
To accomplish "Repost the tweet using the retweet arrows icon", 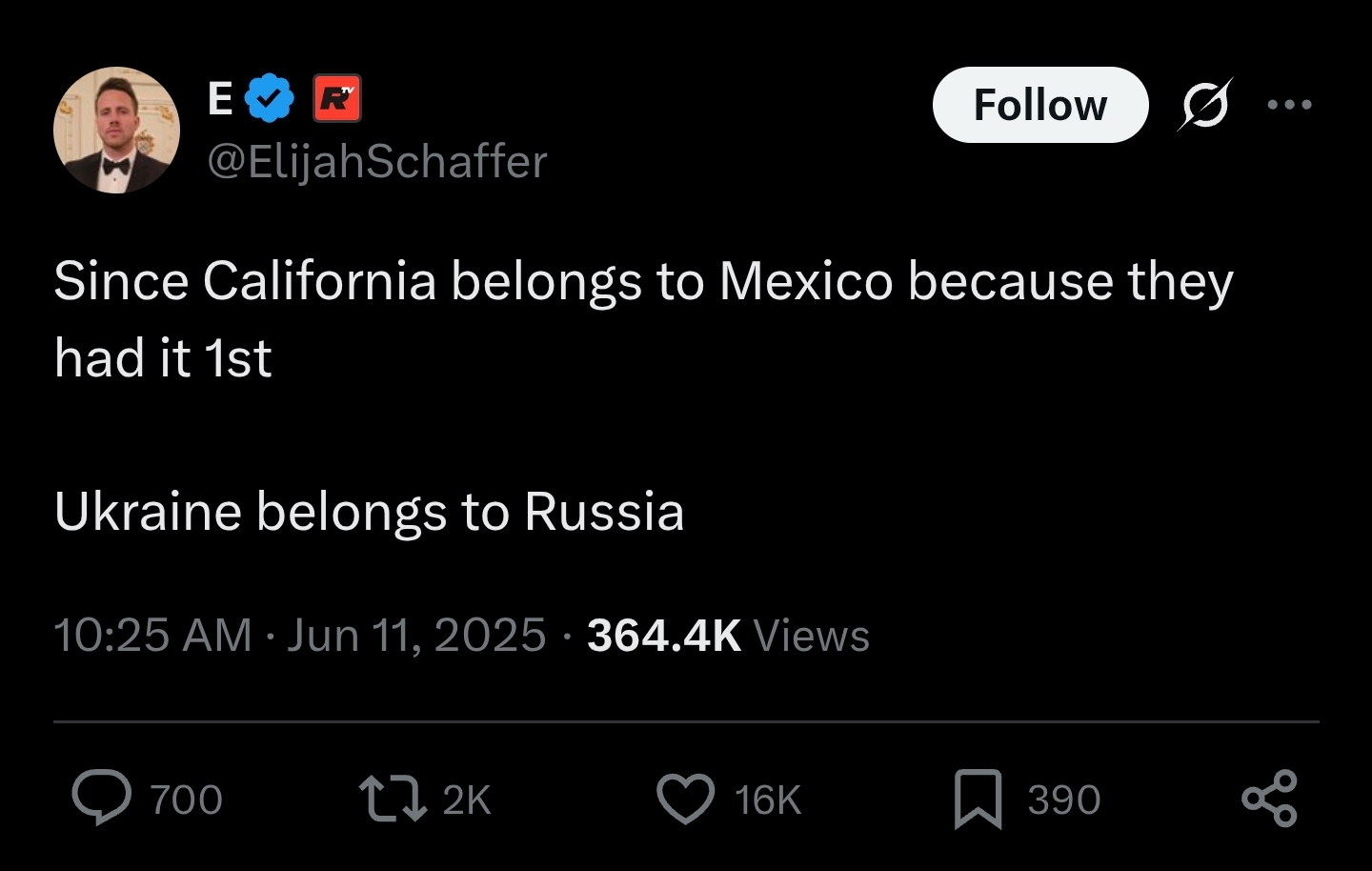I will tap(392, 799).
